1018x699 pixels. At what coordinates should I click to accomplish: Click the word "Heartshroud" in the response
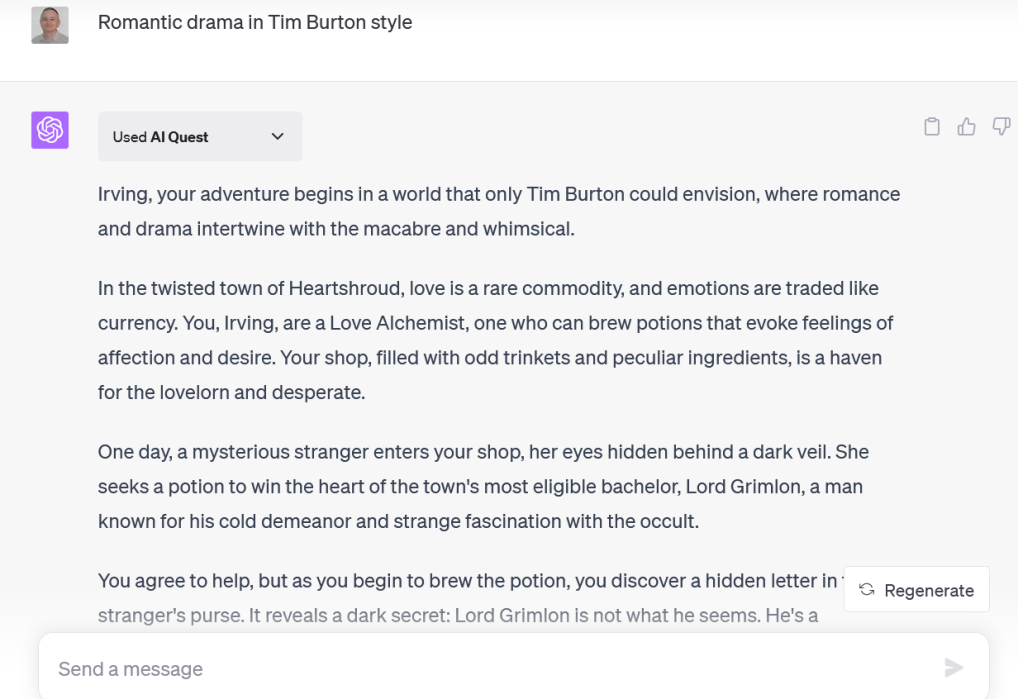[x=347, y=289]
